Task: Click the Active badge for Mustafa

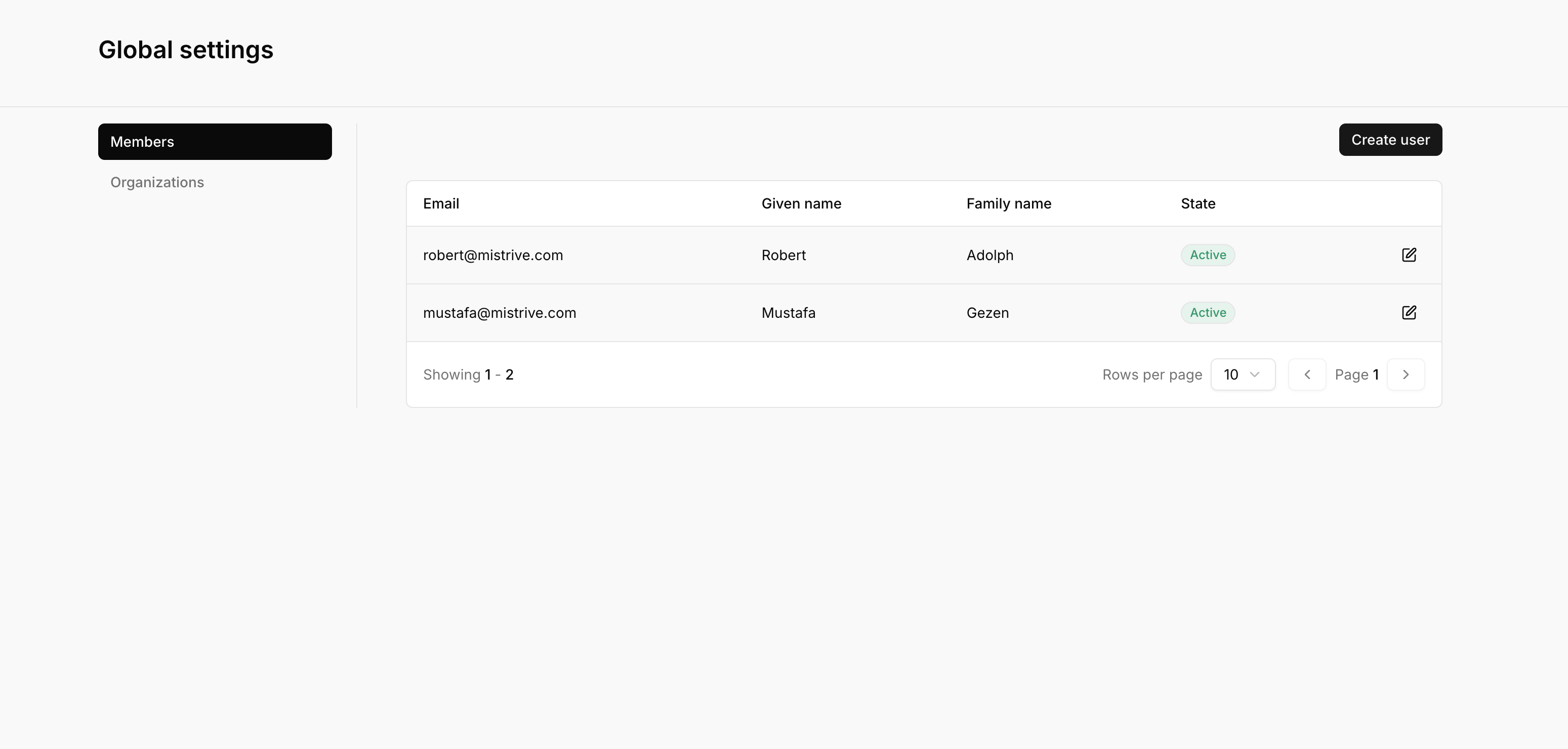Action: [1208, 312]
